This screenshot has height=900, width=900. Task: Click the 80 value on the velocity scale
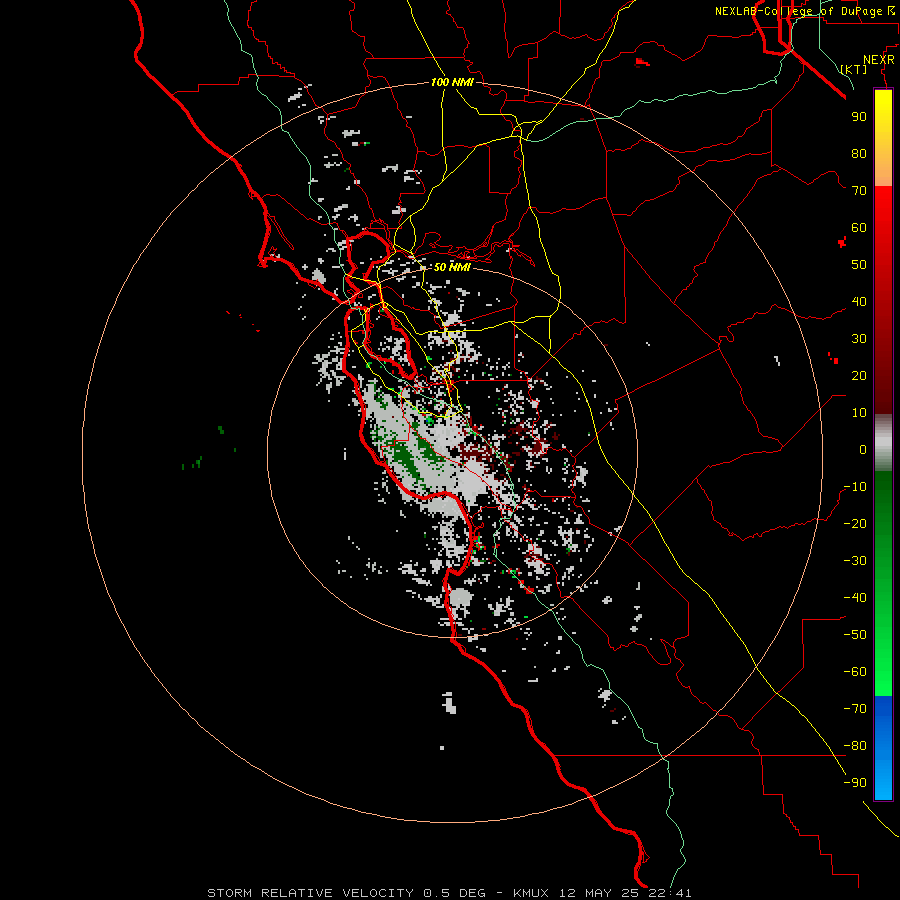point(859,153)
